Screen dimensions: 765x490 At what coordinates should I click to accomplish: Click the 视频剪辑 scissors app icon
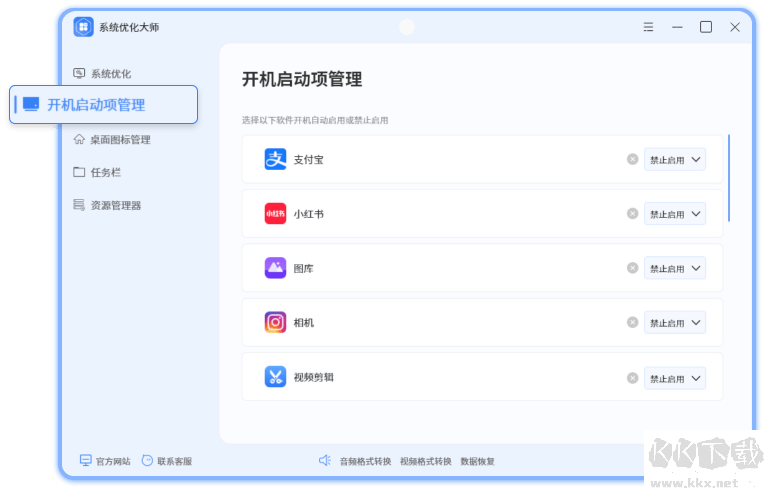coord(275,377)
